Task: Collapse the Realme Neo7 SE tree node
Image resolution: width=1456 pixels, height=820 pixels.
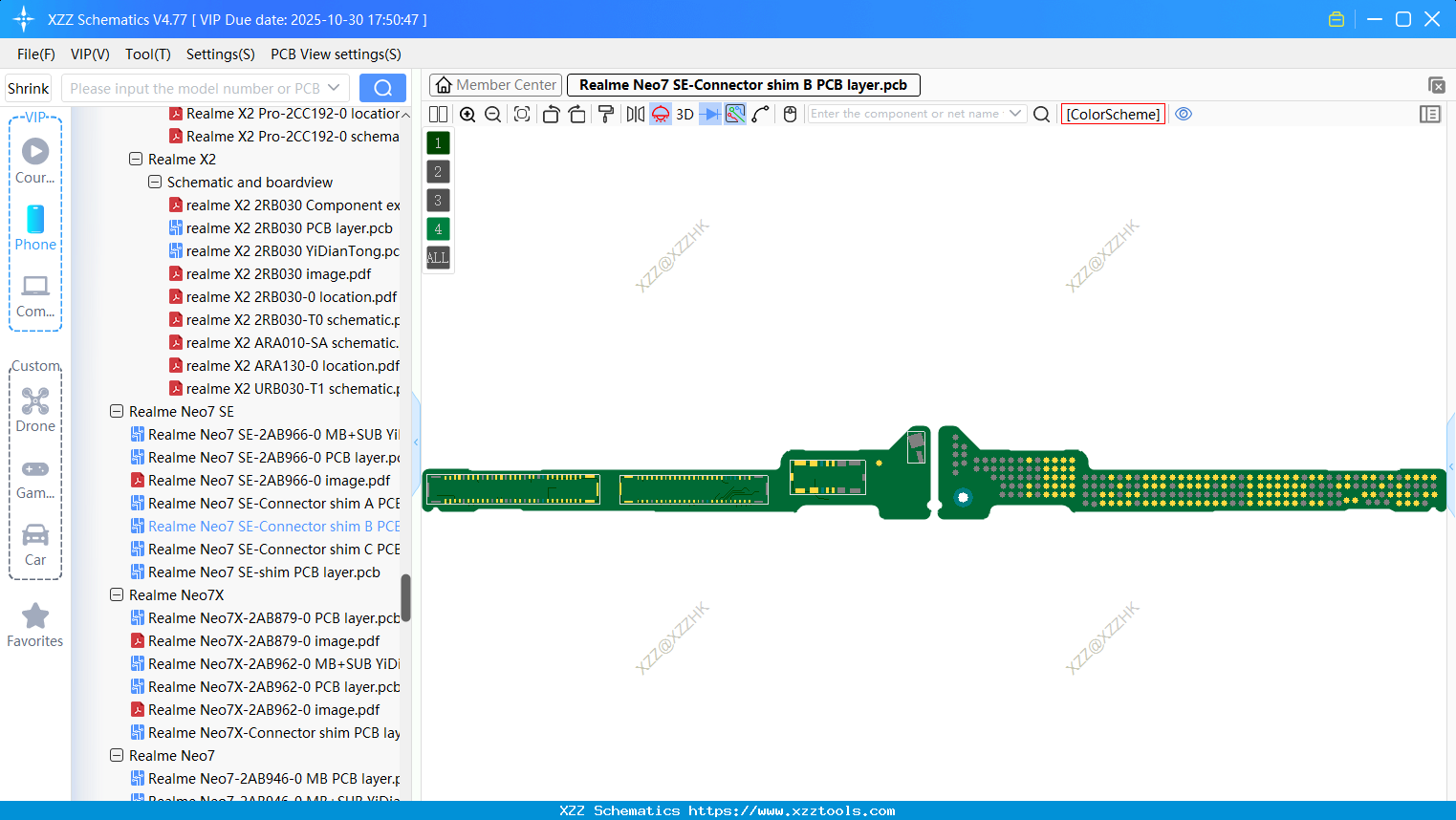Action: [x=117, y=412]
